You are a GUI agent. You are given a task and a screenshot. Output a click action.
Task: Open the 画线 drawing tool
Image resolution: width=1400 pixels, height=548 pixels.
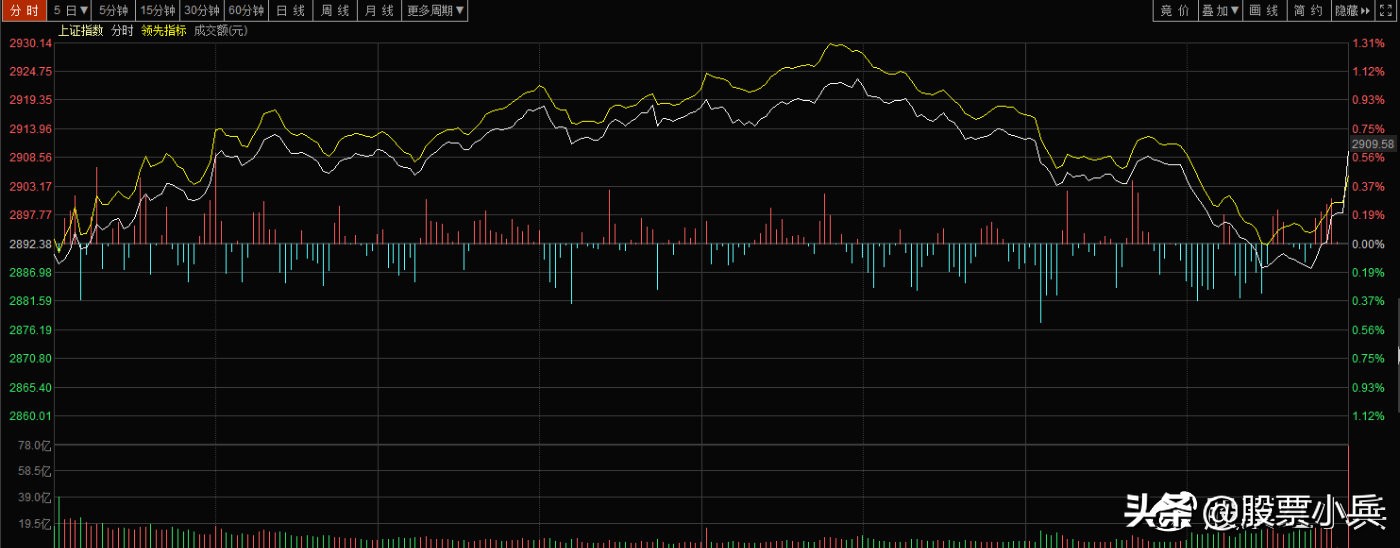tap(1264, 10)
